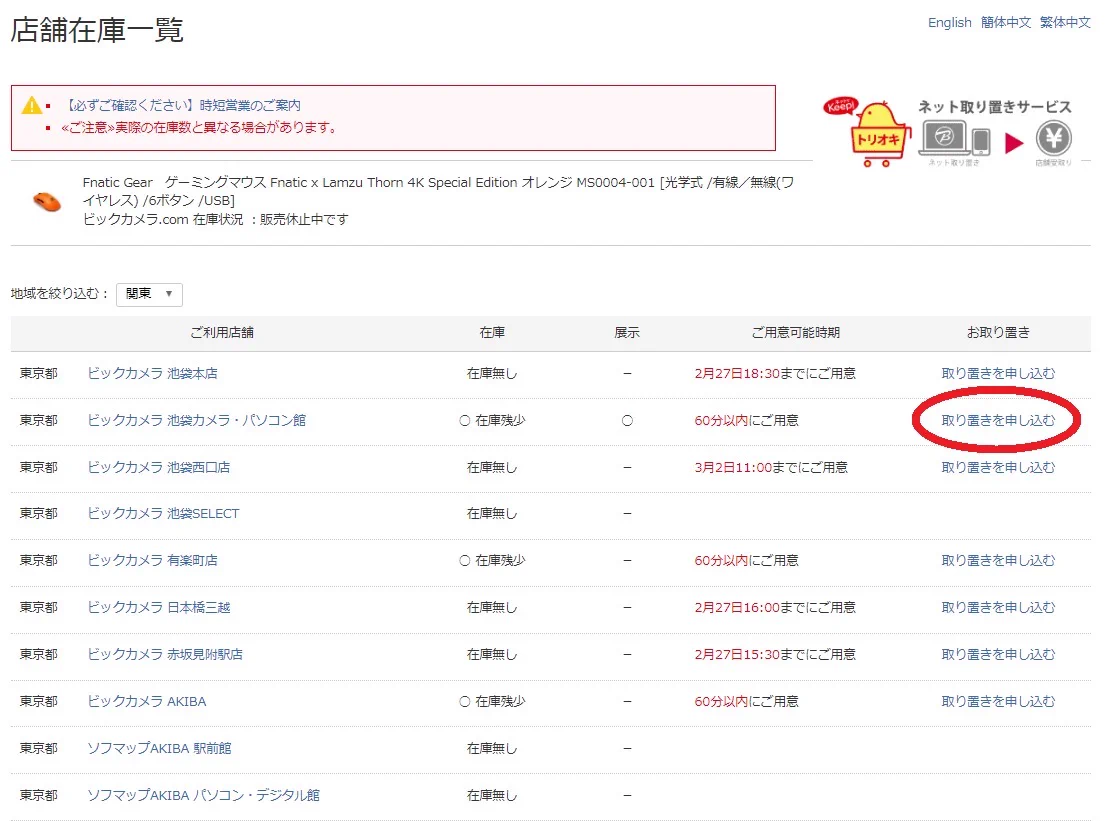1119x821 pixels.
Task: Open ビックカメラ 池袋カメラ・パソコン館 store link
Action: (x=196, y=420)
